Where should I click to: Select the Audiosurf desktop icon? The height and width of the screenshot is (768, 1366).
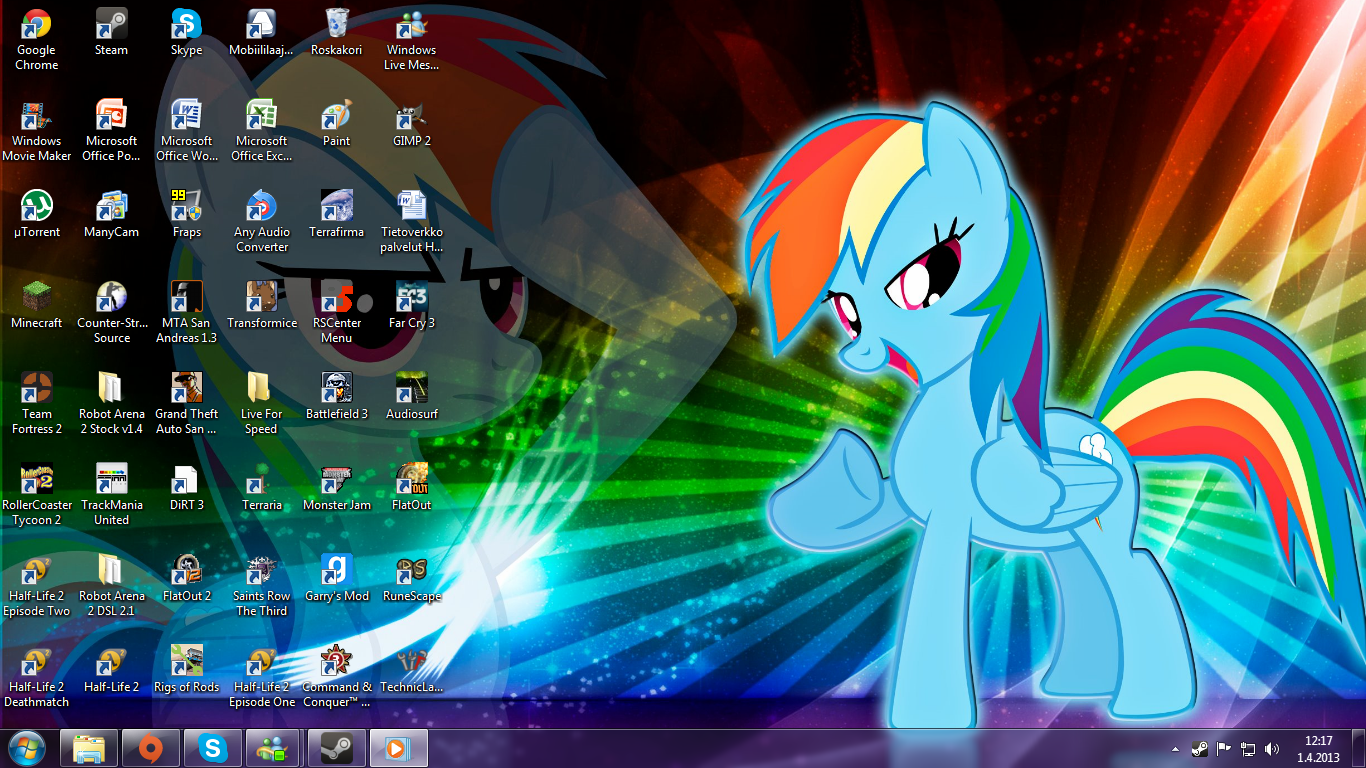pyautogui.click(x=411, y=397)
